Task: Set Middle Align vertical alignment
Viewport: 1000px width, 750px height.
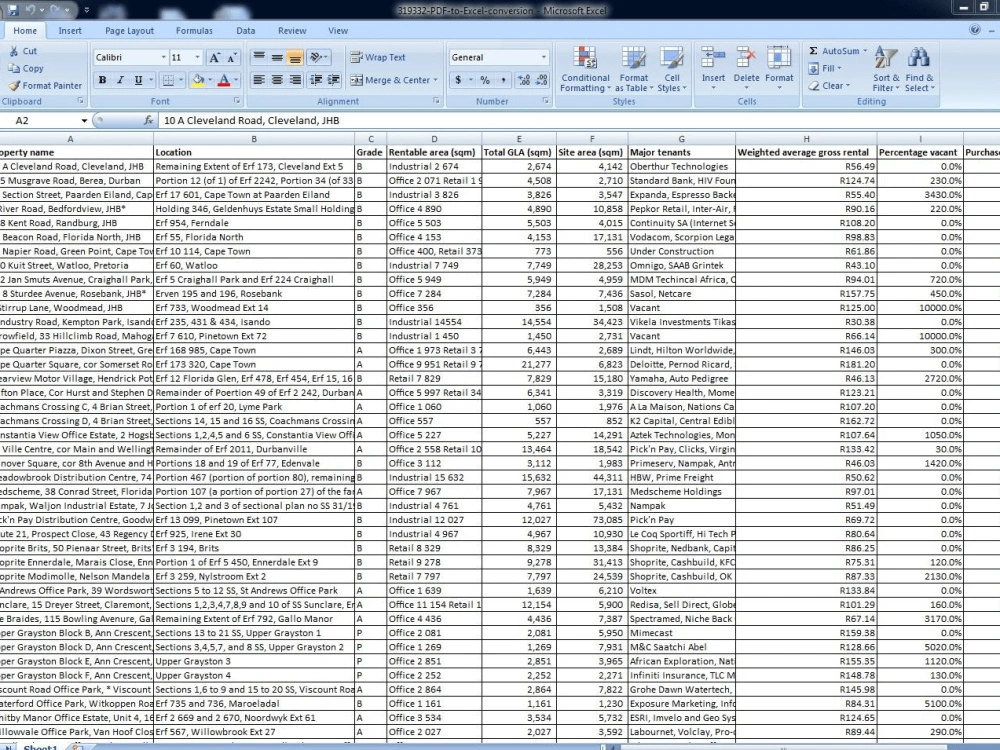Action: pos(277,57)
